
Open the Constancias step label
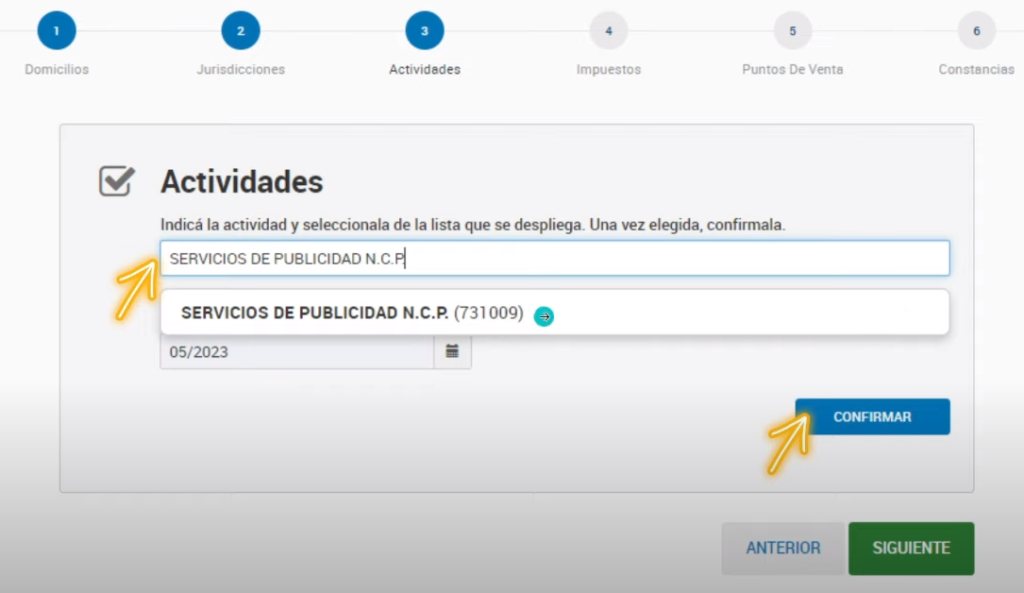click(x=976, y=70)
